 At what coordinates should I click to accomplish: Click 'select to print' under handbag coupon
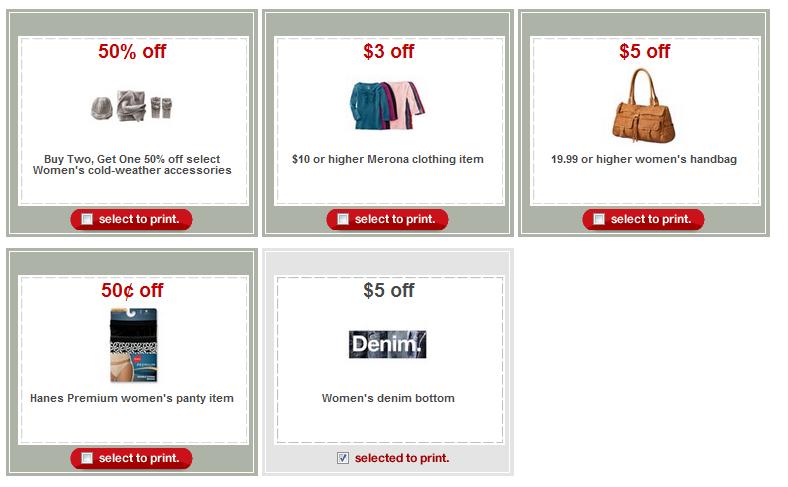[x=651, y=219]
